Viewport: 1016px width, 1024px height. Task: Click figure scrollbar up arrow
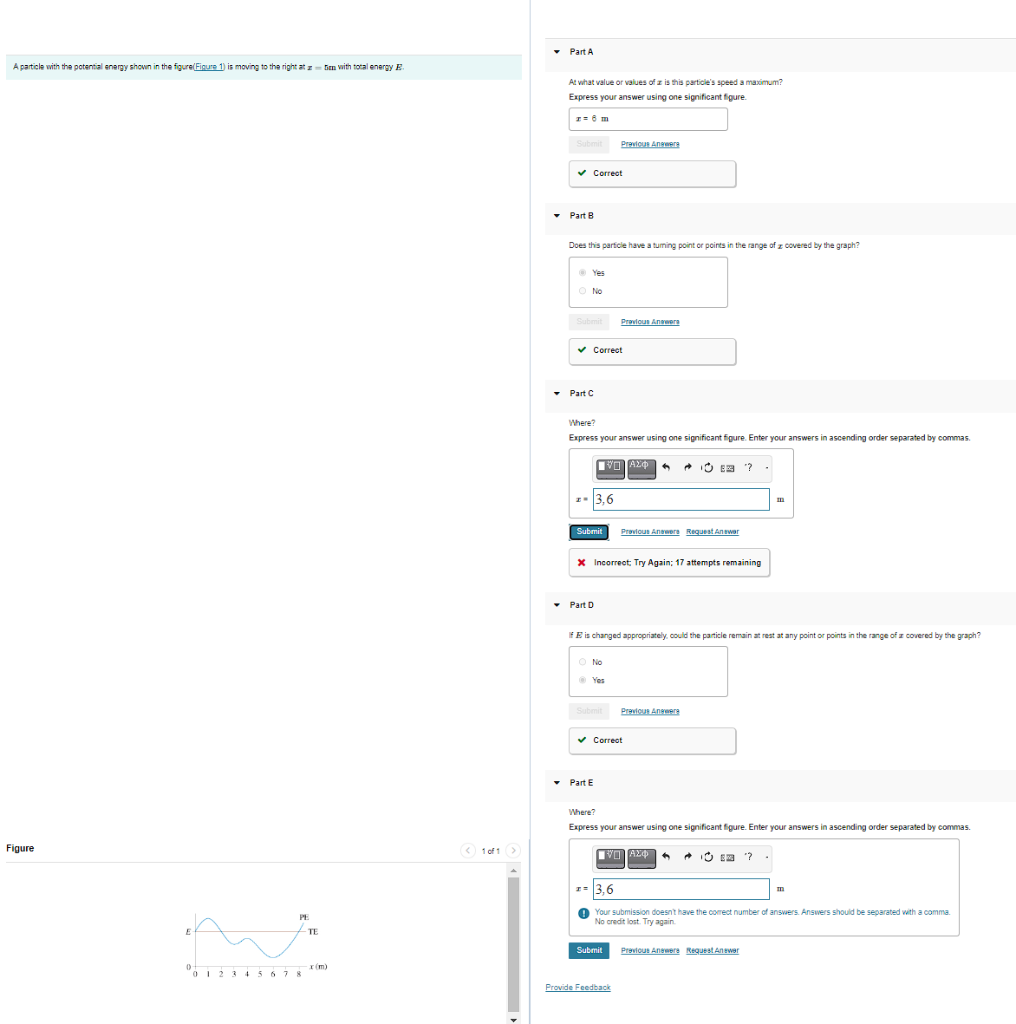tap(514, 870)
